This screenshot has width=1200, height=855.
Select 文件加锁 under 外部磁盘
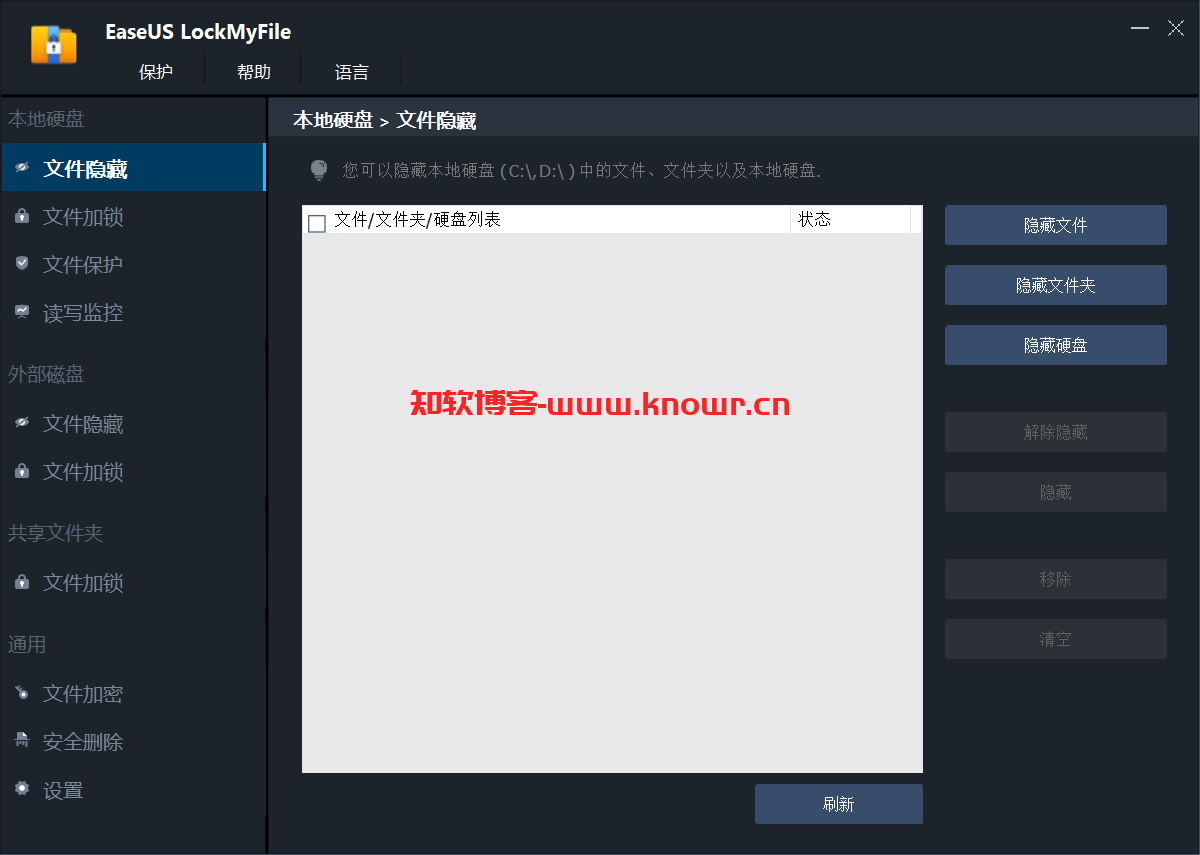tap(132, 471)
